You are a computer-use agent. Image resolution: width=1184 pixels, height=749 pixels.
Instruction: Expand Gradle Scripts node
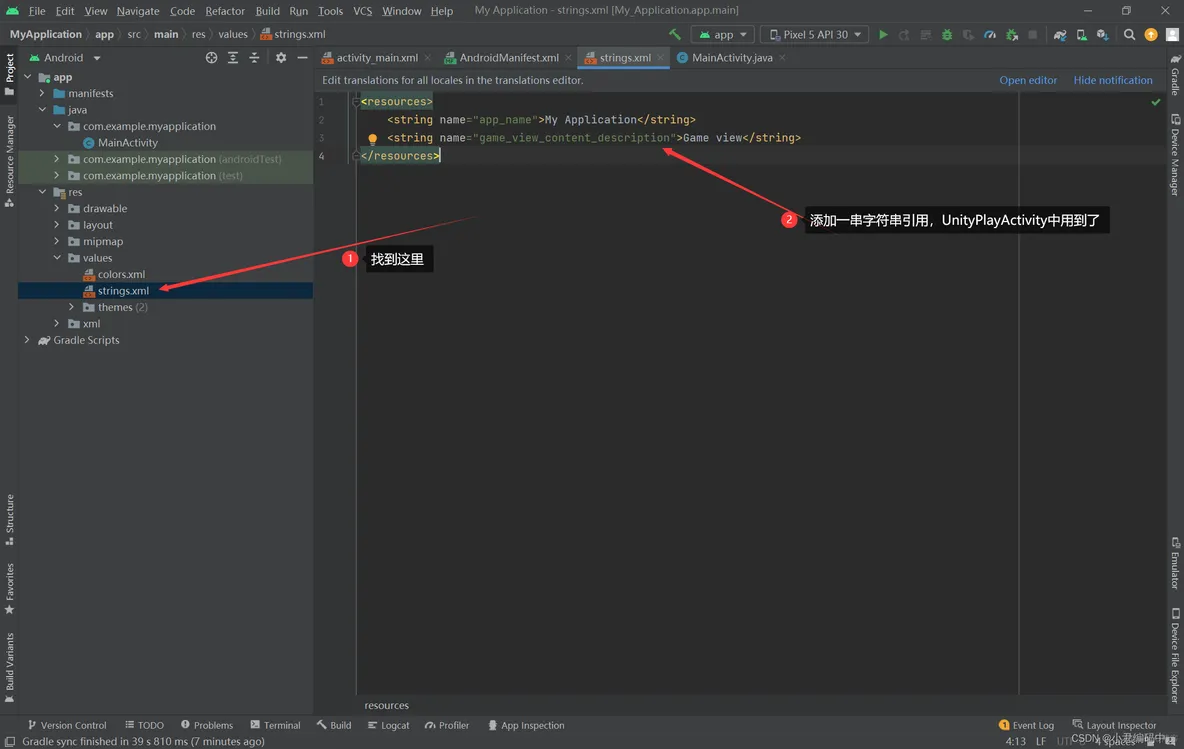point(27,341)
